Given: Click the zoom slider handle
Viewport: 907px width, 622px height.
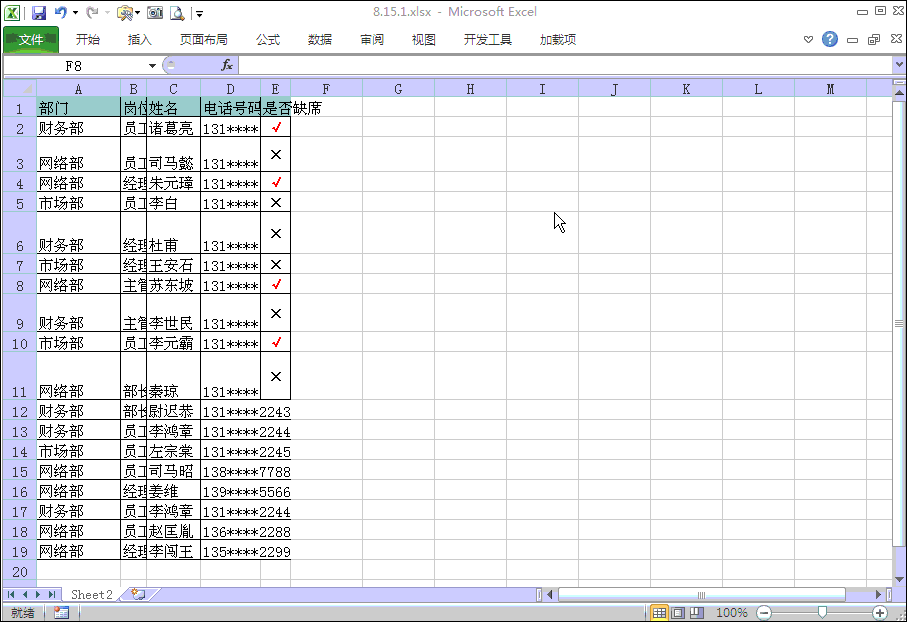Looking at the screenshot, I should pyautogui.click(x=822, y=612).
